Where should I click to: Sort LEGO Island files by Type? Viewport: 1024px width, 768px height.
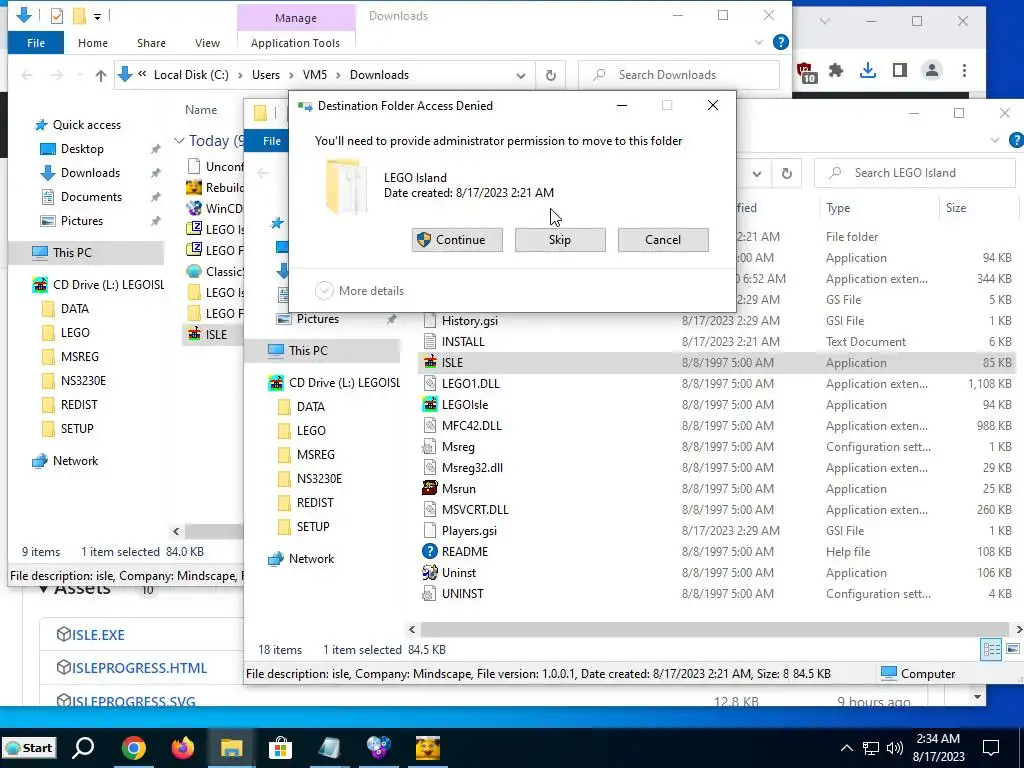tap(838, 208)
